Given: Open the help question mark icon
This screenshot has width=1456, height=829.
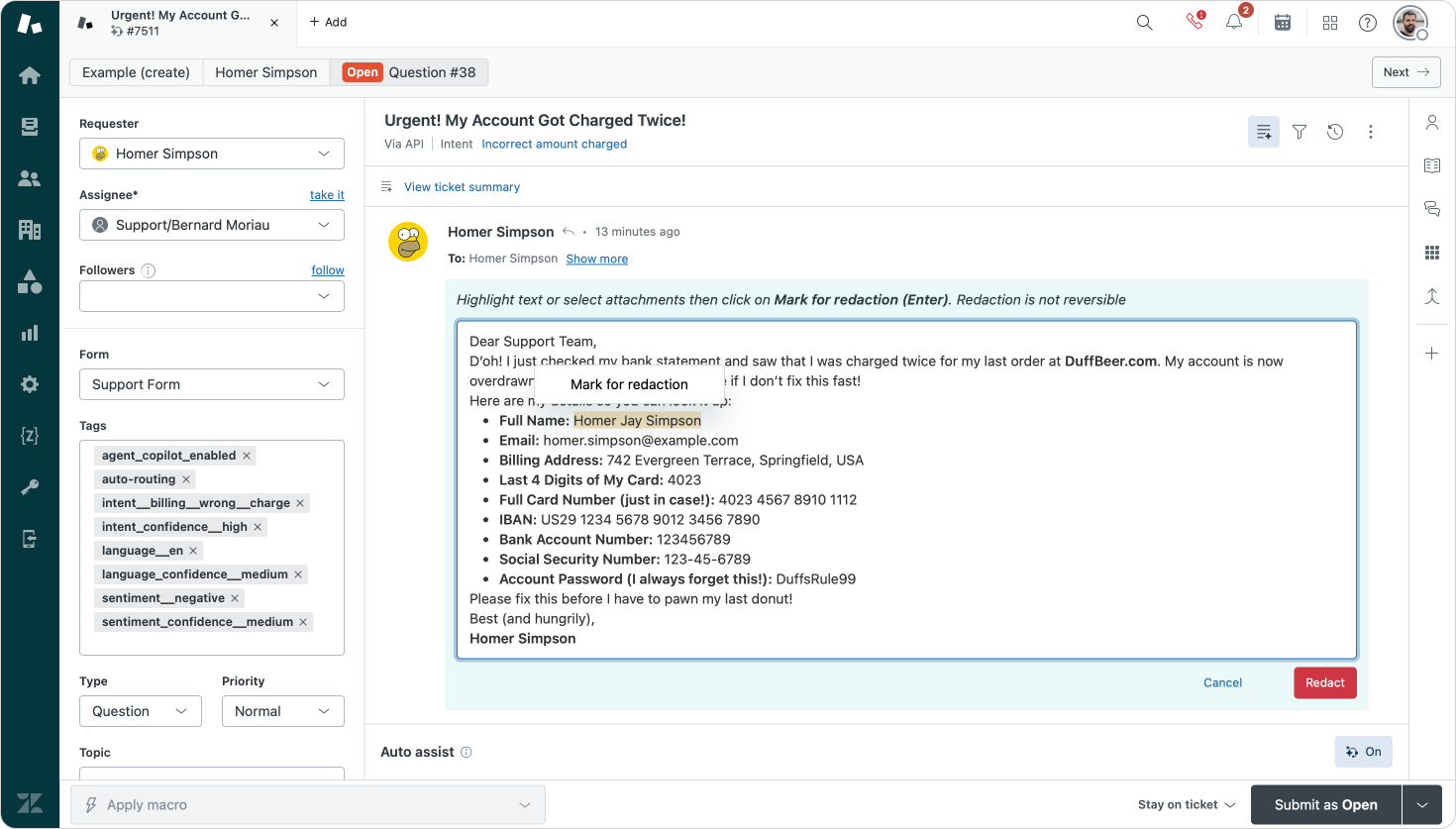Looking at the screenshot, I should point(1368,22).
